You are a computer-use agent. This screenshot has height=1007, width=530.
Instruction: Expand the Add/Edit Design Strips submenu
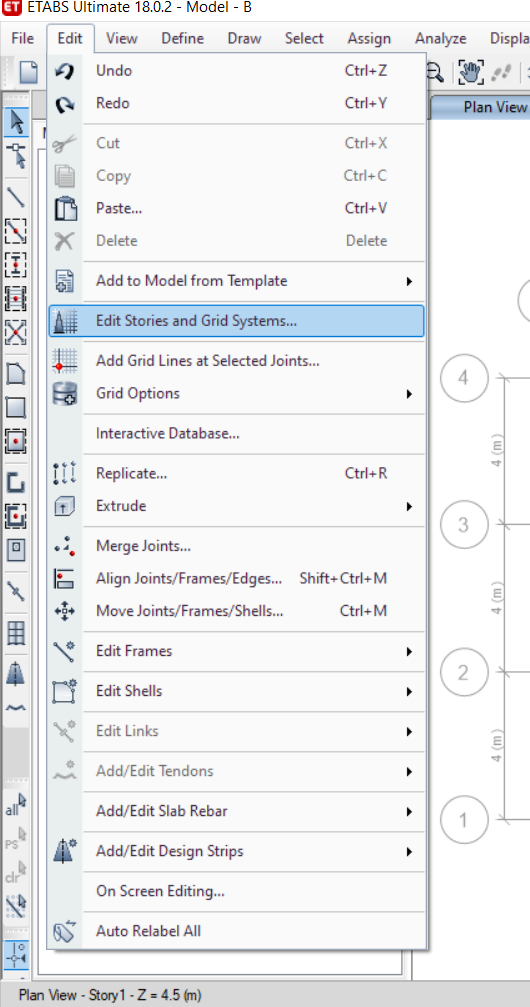coord(409,852)
